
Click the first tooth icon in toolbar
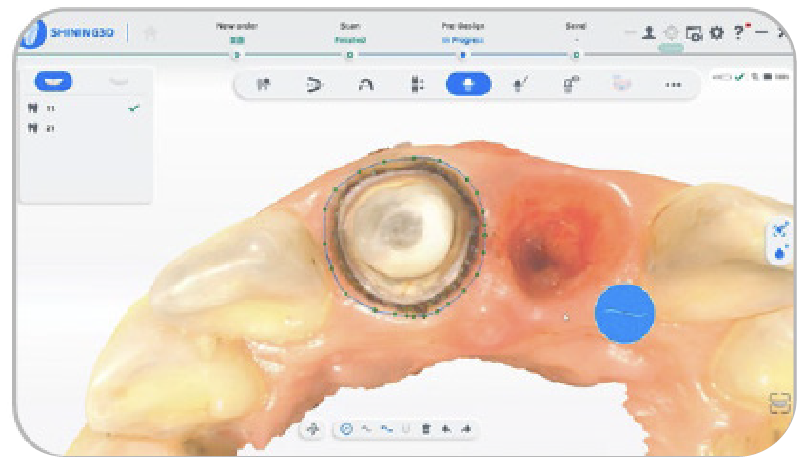pyautogui.click(x=263, y=85)
